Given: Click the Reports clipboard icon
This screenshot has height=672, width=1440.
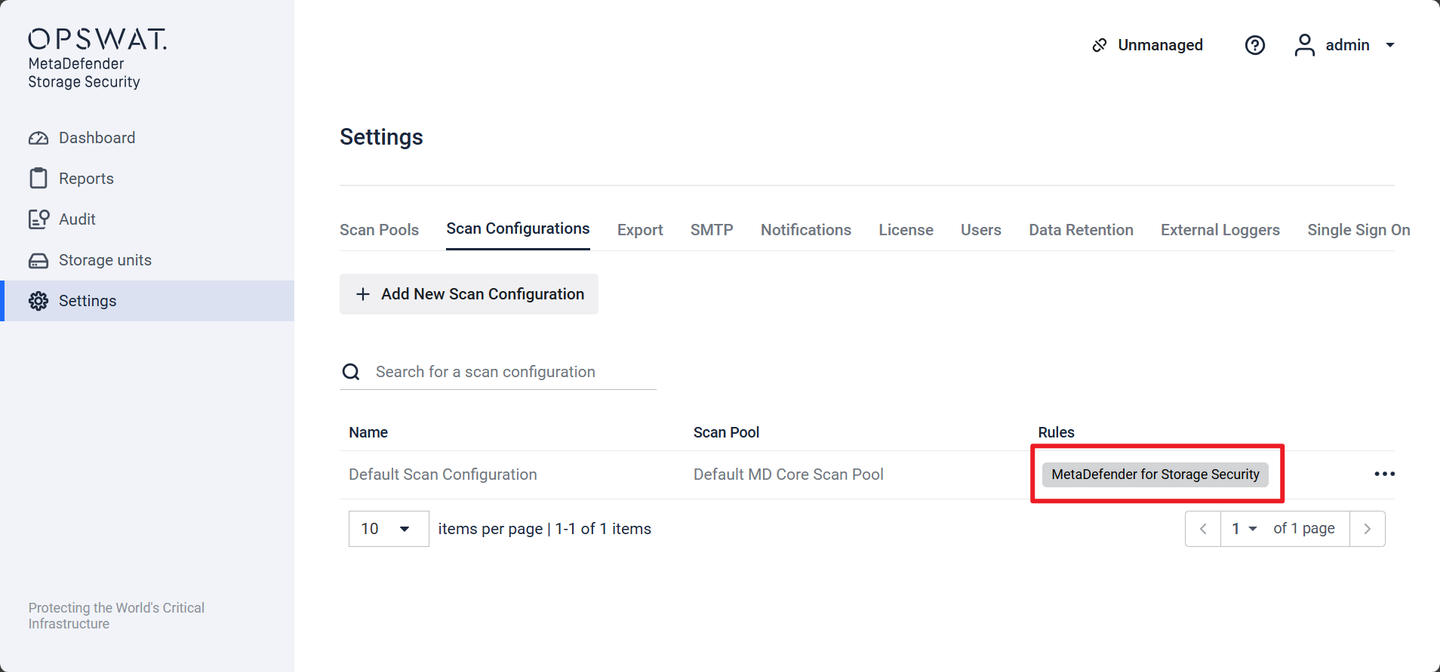Looking at the screenshot, I should point(38,179).
